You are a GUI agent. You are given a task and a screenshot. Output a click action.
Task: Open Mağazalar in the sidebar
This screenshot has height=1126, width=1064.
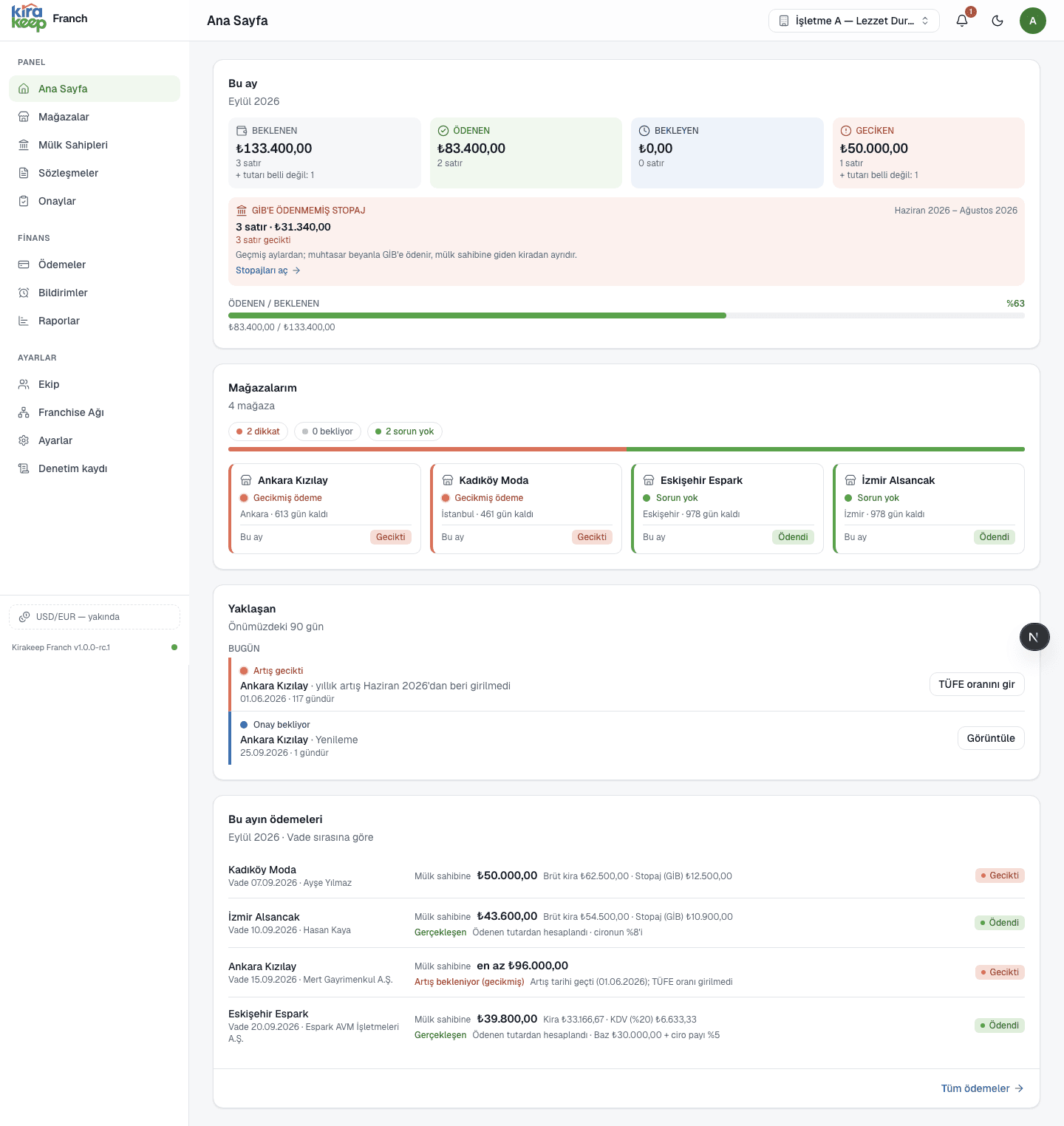coord(95,117)
